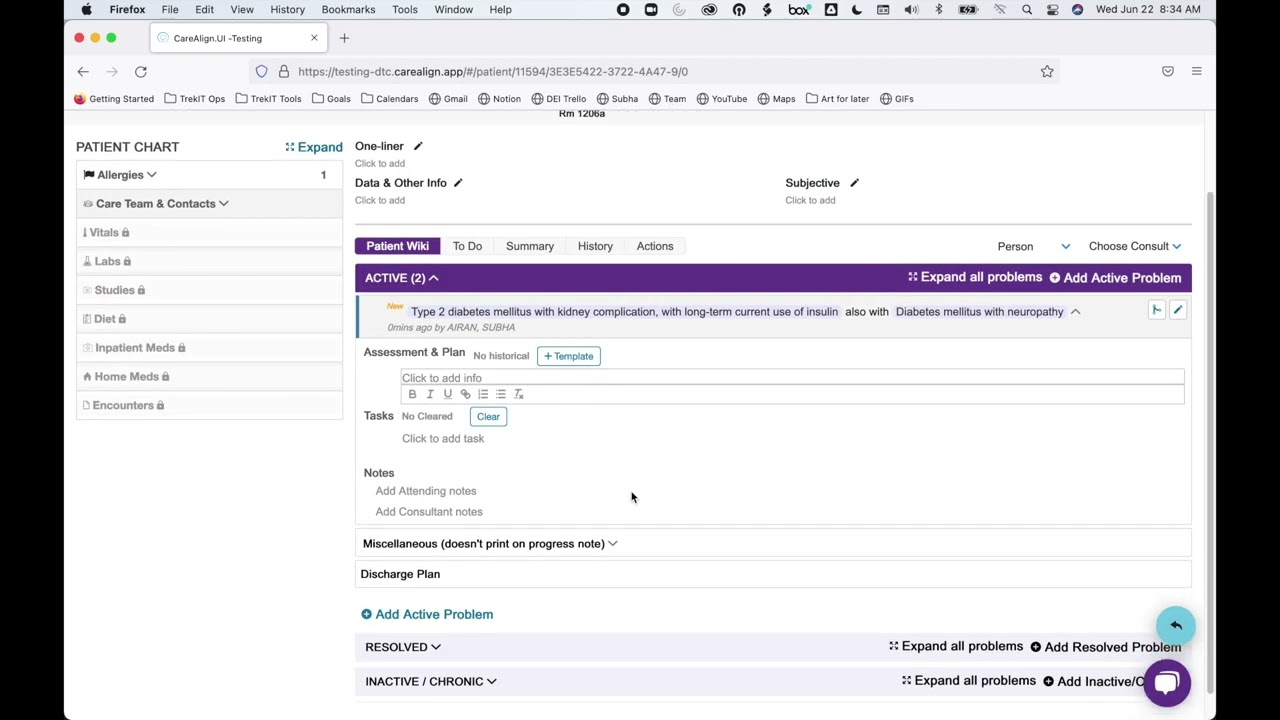Edit the diabetes problem via pencil icon
Image resolution: width=1280 pixels, height=720 pixels.
pyautogui.click(x=1178, y=311)
